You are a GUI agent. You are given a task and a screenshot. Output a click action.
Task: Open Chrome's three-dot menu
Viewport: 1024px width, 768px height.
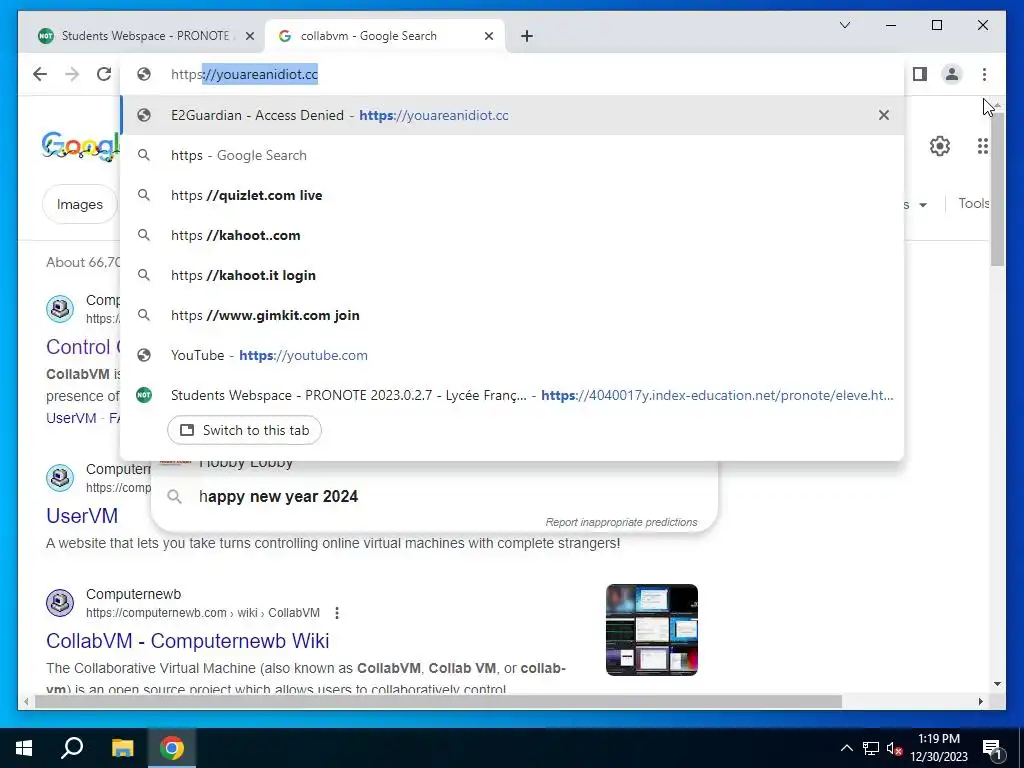click(x=984, y=74)
